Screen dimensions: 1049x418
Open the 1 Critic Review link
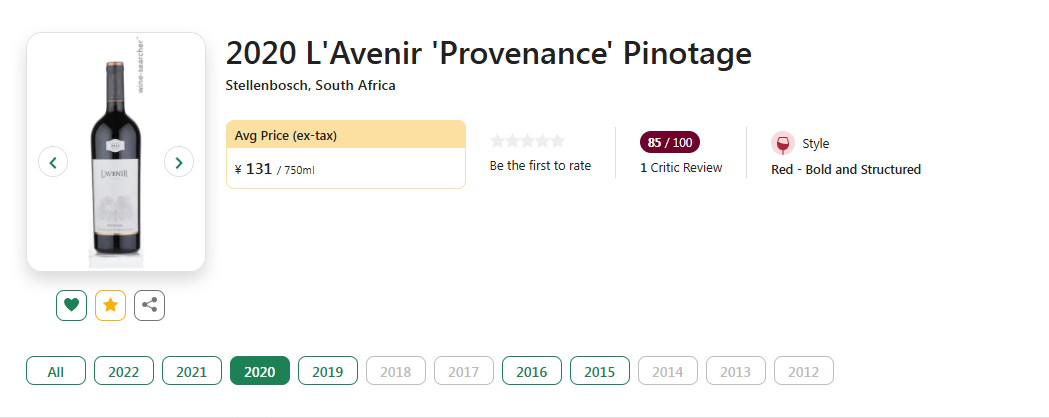coord(681,168)
